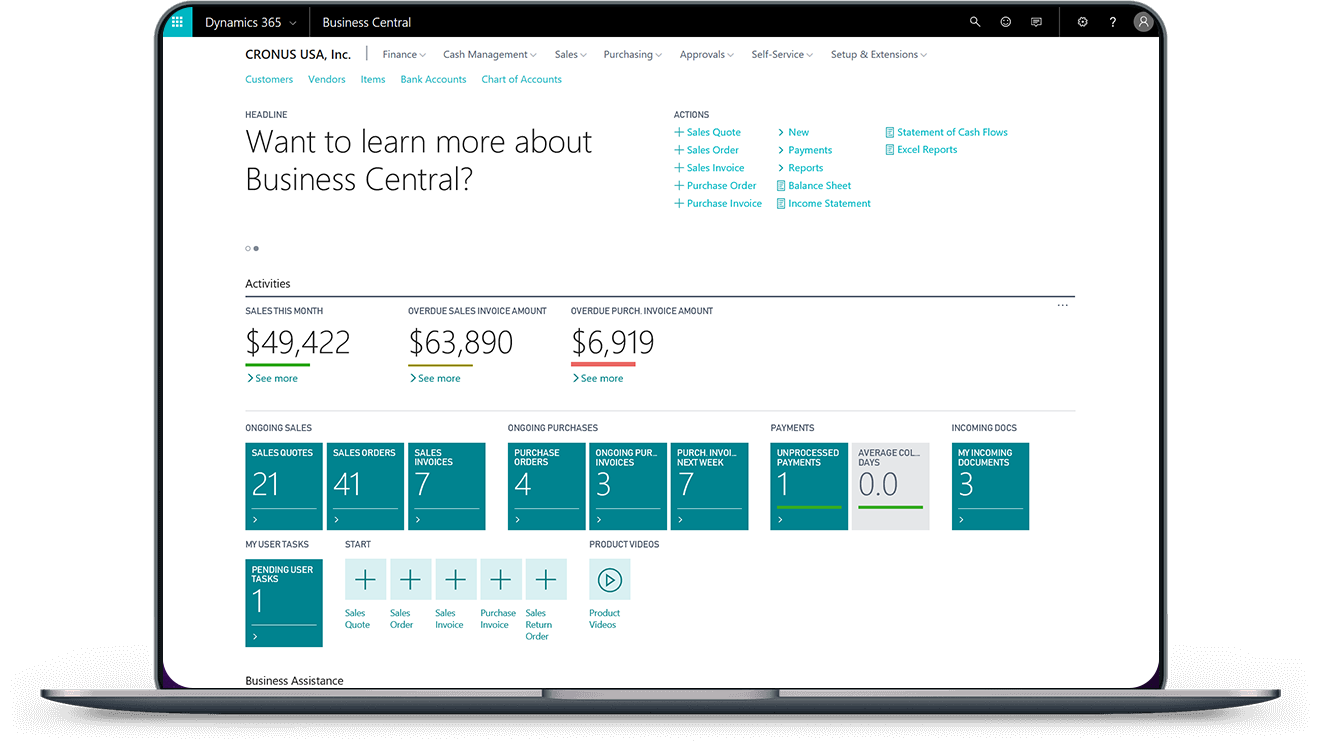Screen dimensions: 1320x743
Task: Open the Chart of Accounts link
Action: (521, 80)
